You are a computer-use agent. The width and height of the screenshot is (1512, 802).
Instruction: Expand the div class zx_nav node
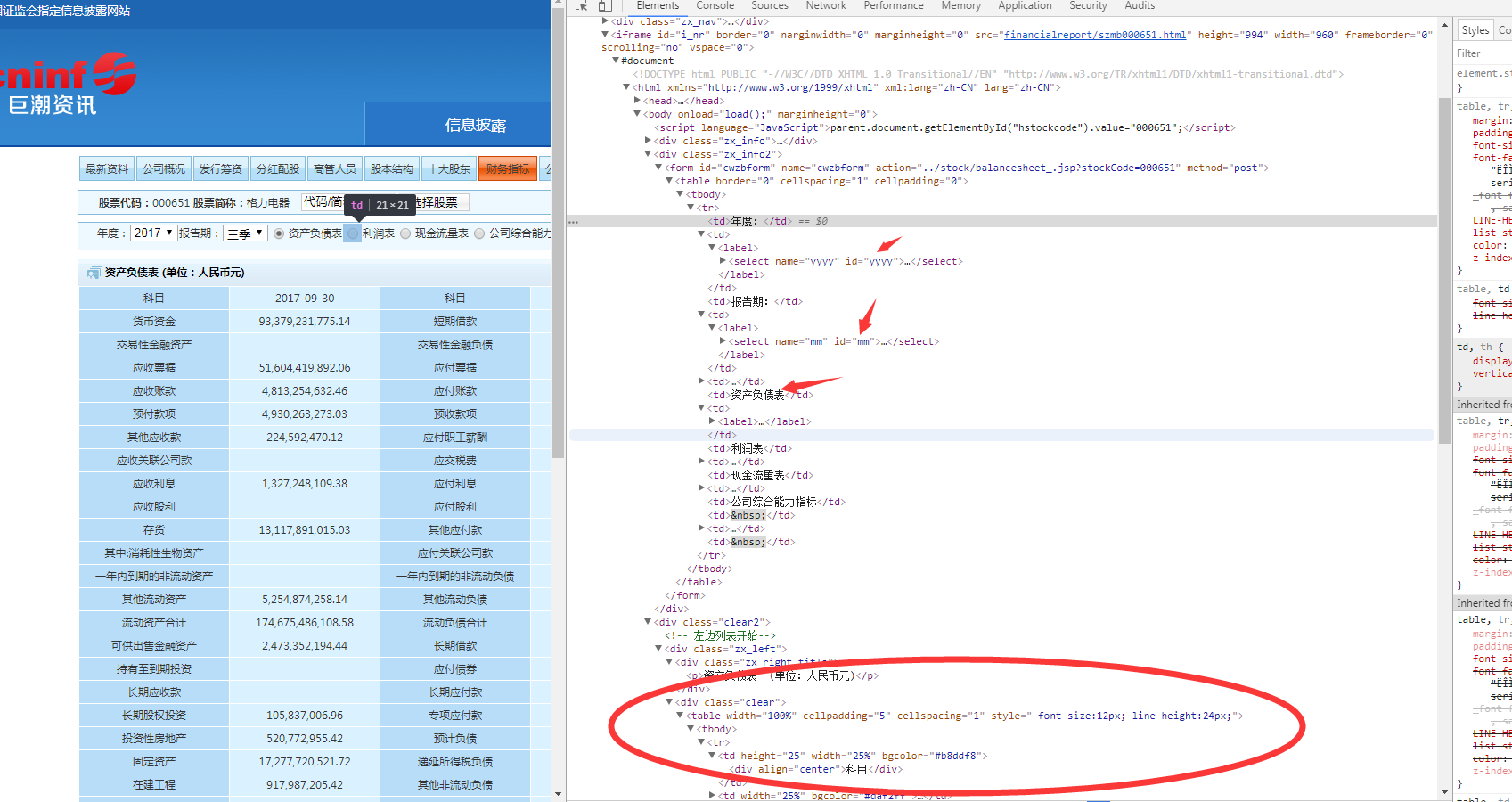606,20
